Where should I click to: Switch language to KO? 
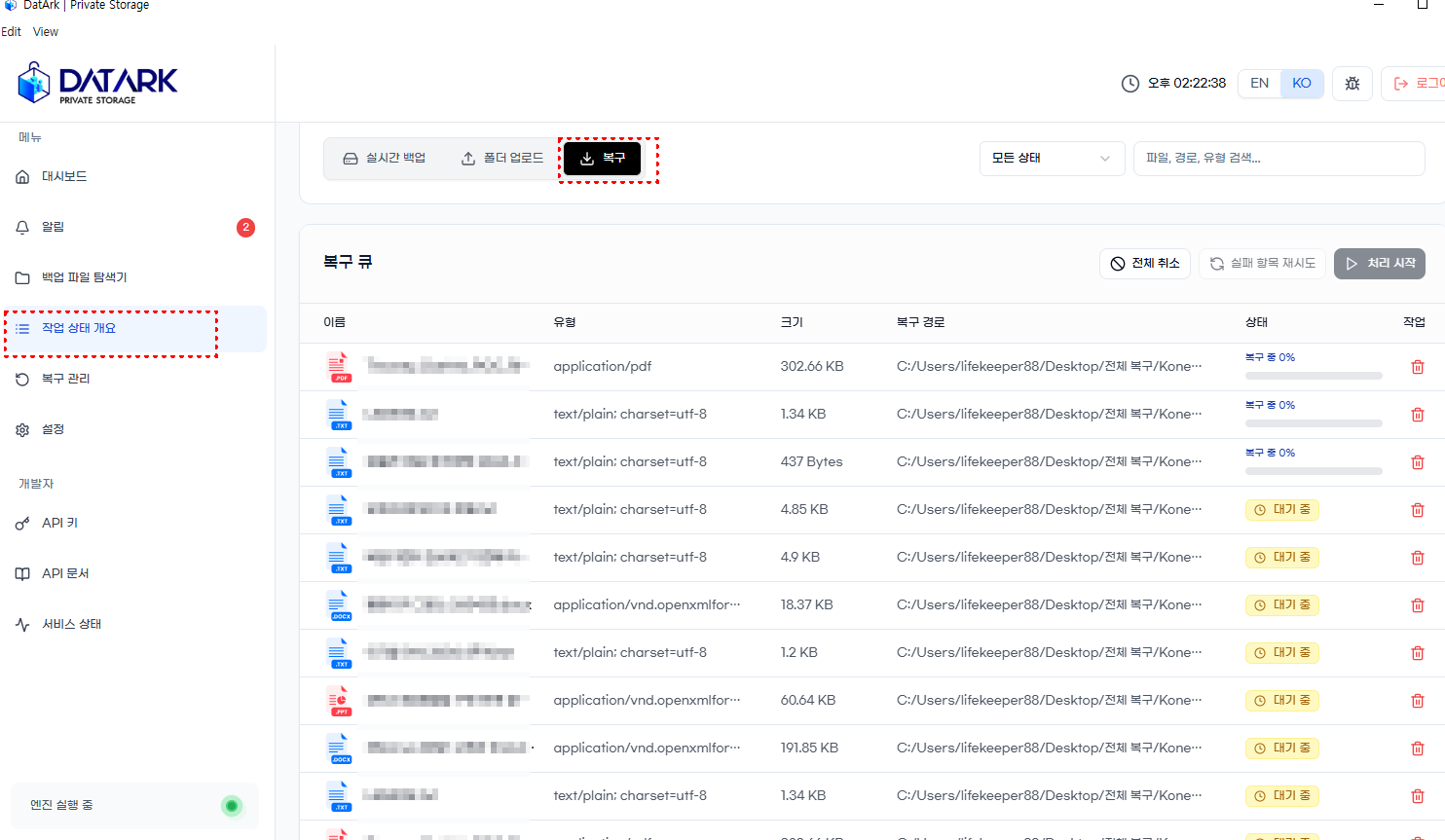coord(1302,84)
